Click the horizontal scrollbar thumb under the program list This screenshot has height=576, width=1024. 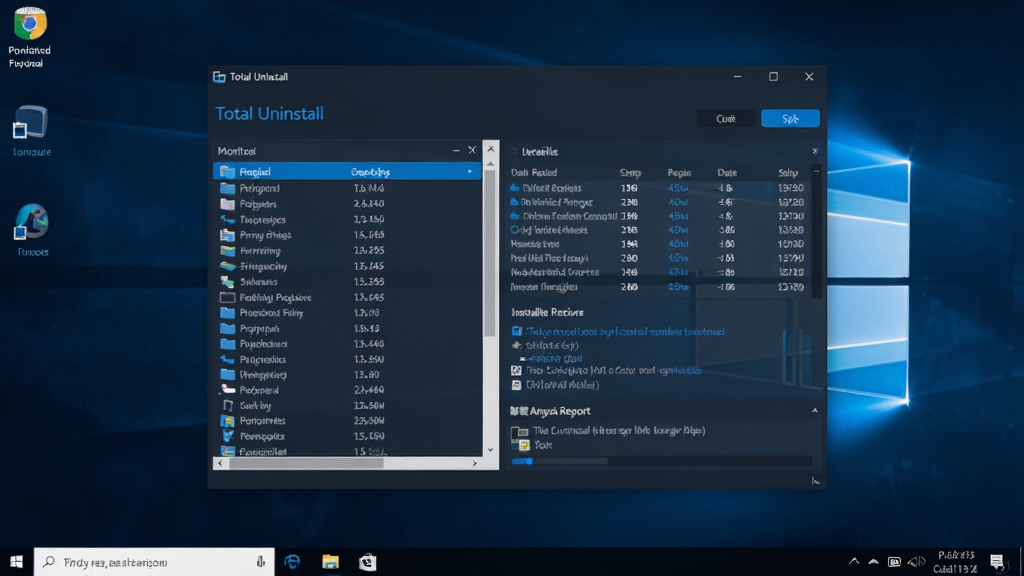(x=306, y=463)
